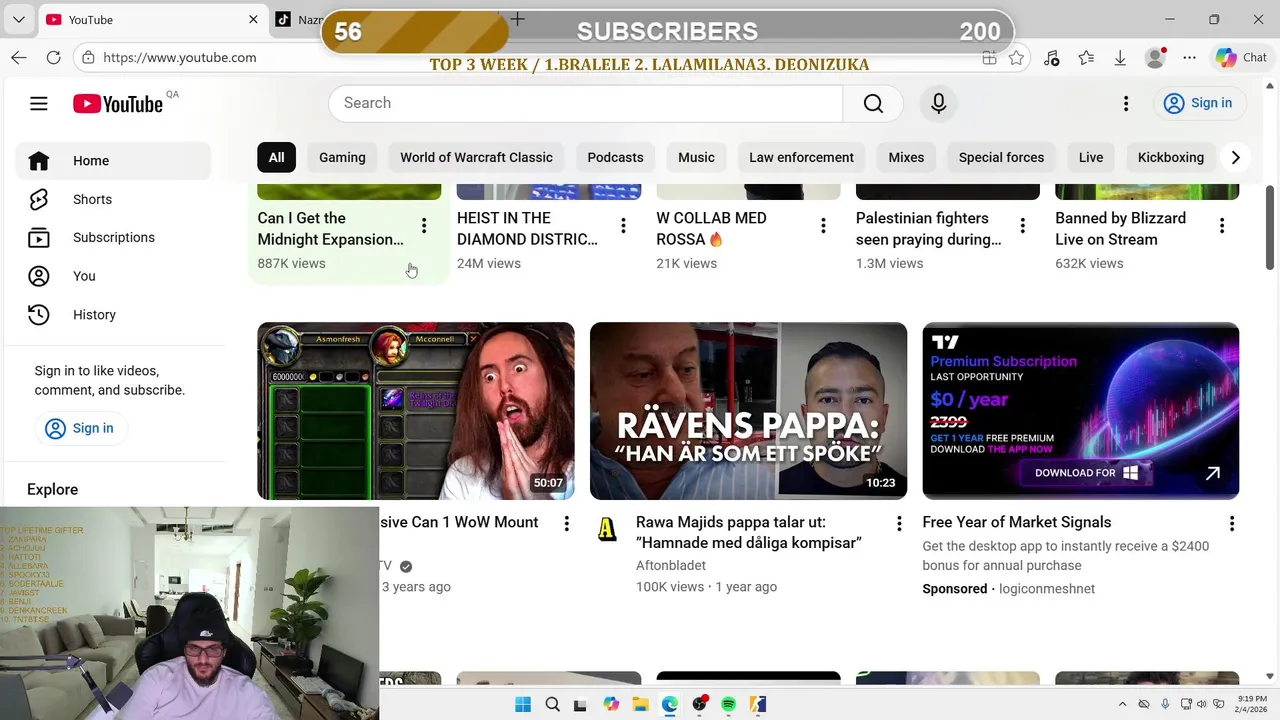Open the Rawa Majids pappa talar ut title
The width and height of the screenshot is (1280, 720).
coord(749,532)
